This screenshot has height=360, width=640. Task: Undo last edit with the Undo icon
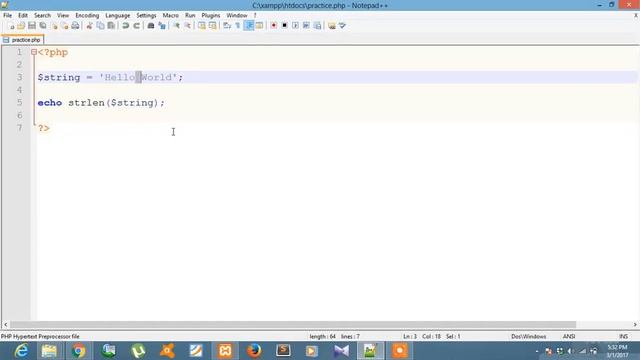[126, 26]
